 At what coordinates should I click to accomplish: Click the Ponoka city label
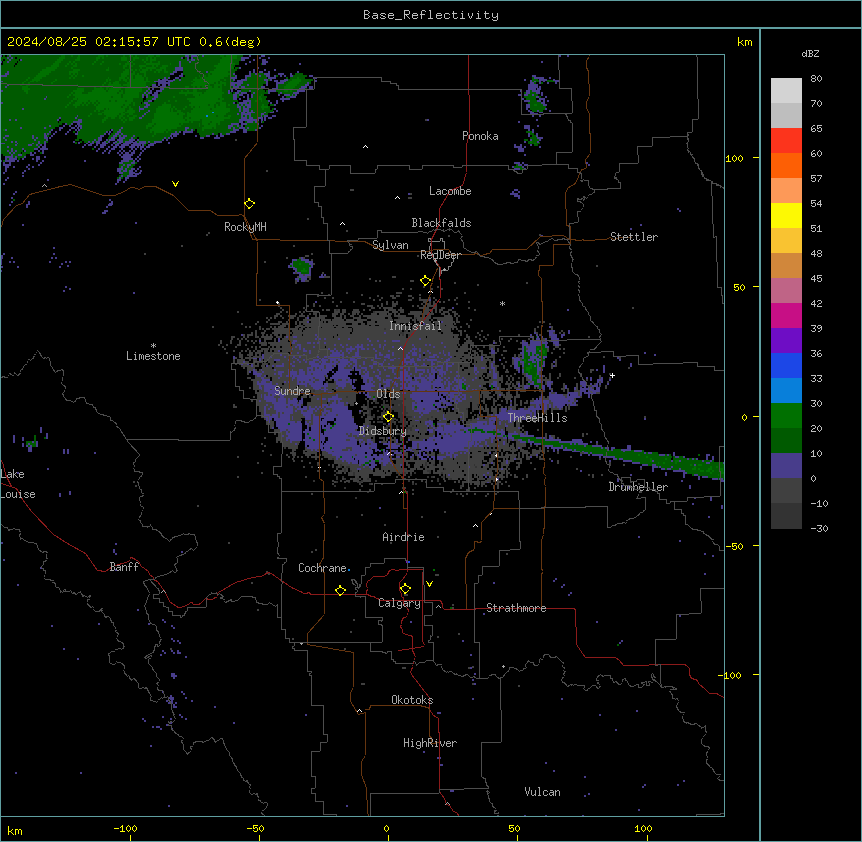tap(480, 136)
